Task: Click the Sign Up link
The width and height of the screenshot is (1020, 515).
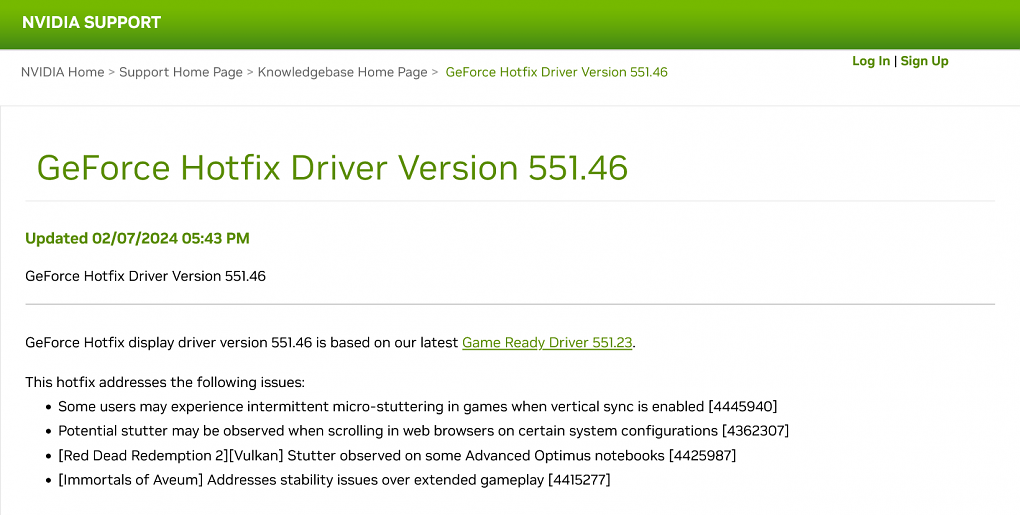Action: [924, 61]
